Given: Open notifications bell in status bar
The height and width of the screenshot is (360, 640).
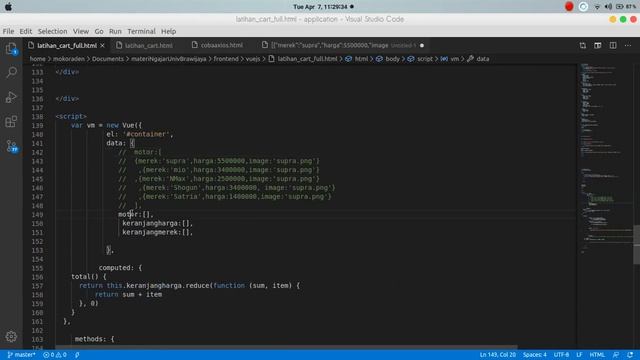Looking at the screenshot, I should click(x=630, y=355).
